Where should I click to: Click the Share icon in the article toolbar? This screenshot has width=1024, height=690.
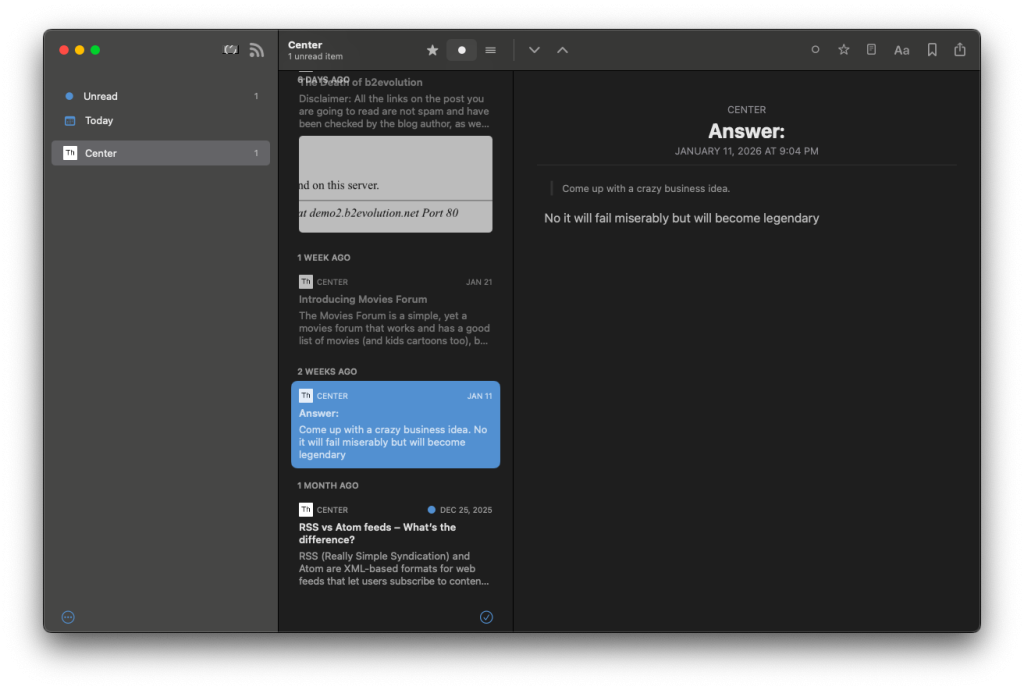pyautogui.click(x=960, y=50)
